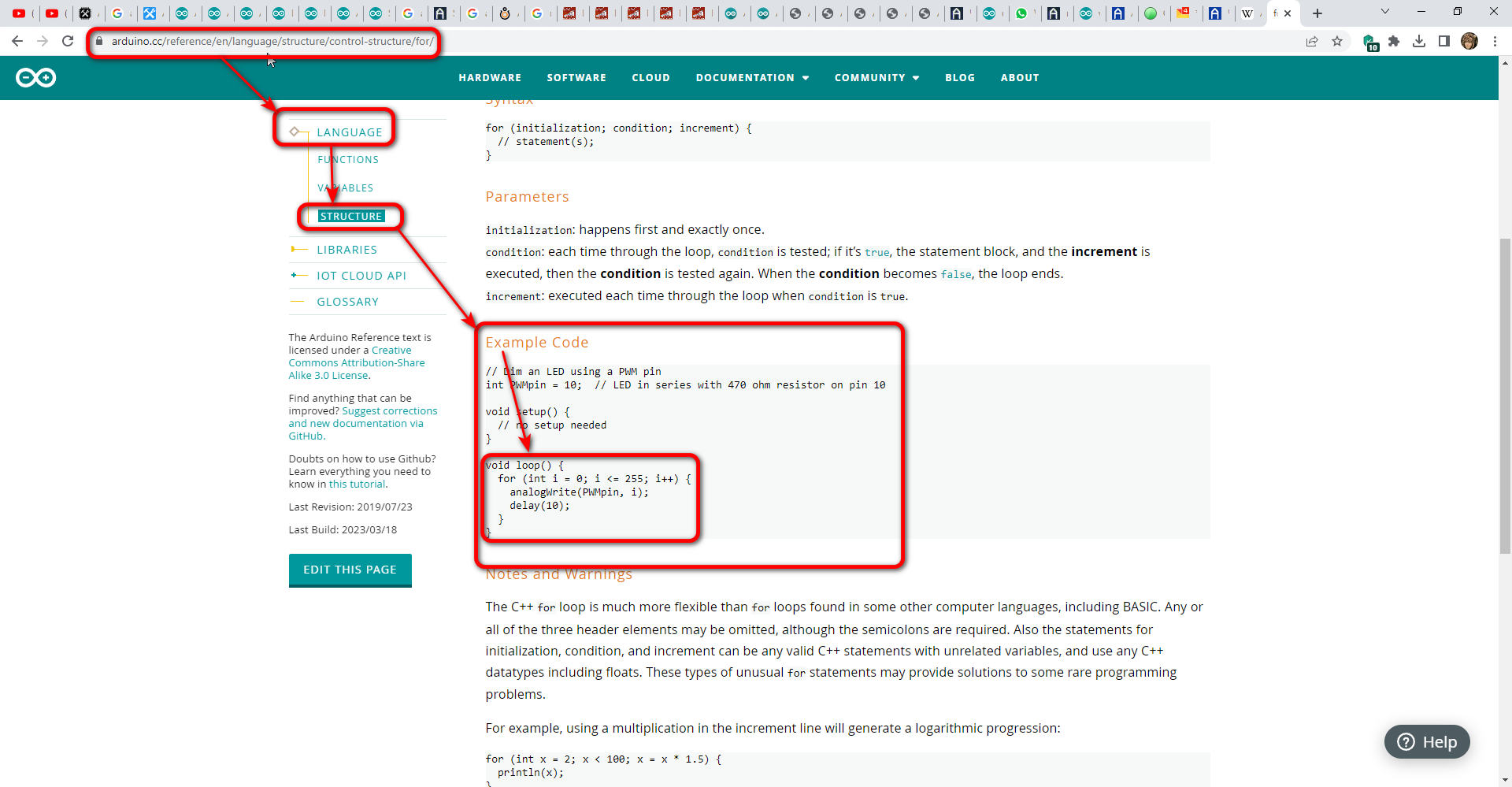Open the Help chat button
The image size is (1512, 787).
(x=1427, y=742)
